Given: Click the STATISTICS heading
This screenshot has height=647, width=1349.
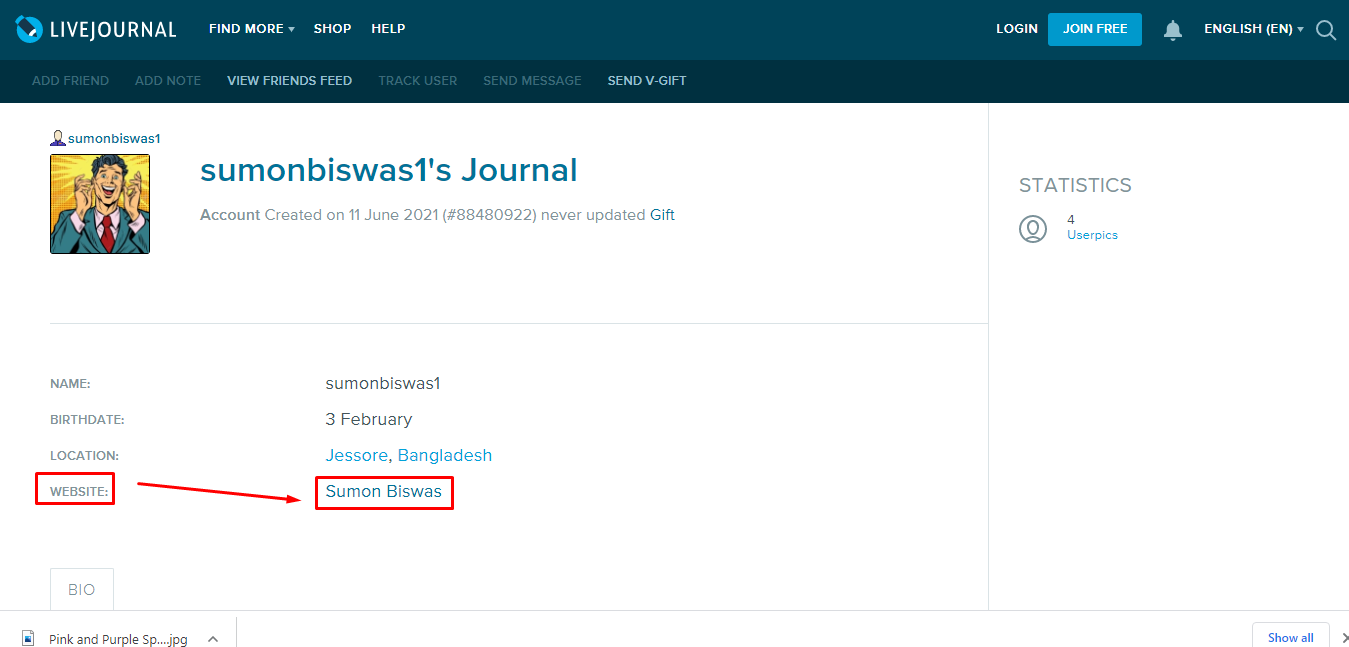Looking at the screenshot, I should coord(1075,185).
